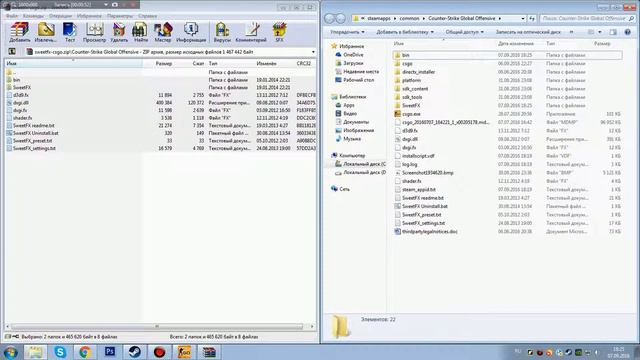Open the Explorer address bar history dropdown
640x360 pixels.
pyautogui.click(x=522, y=18)
